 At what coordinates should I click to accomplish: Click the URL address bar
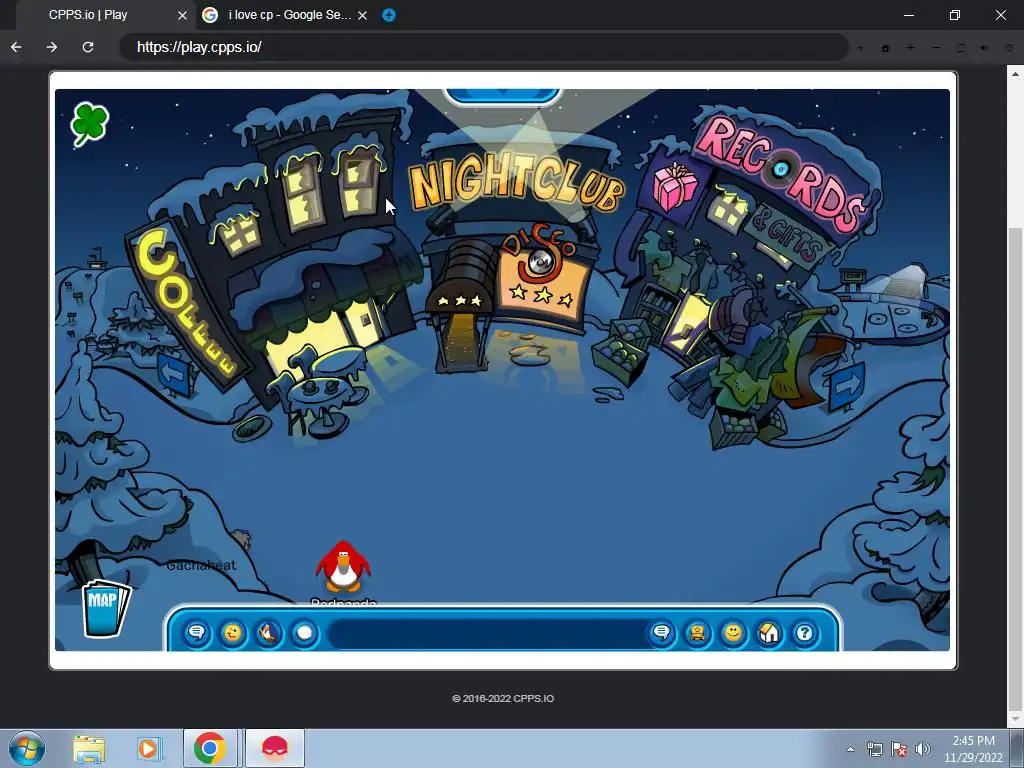(x=483, y=47)
